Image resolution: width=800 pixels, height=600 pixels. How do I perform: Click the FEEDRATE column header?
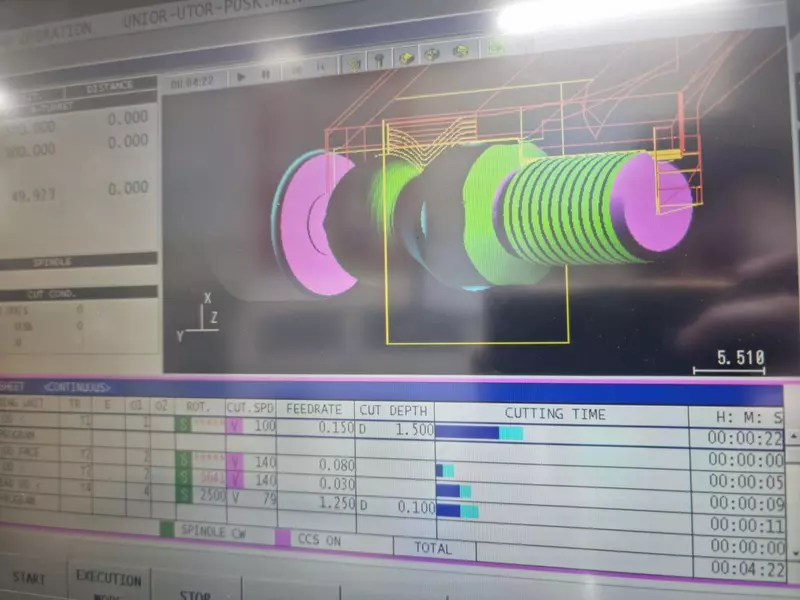(314, 410)
